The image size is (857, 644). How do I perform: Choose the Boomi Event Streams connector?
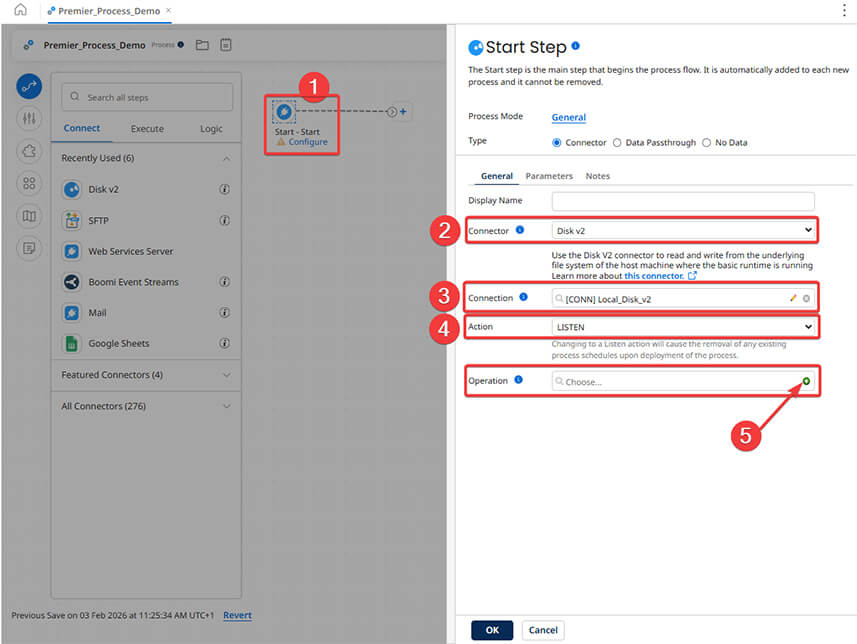(x=71, y=282)
